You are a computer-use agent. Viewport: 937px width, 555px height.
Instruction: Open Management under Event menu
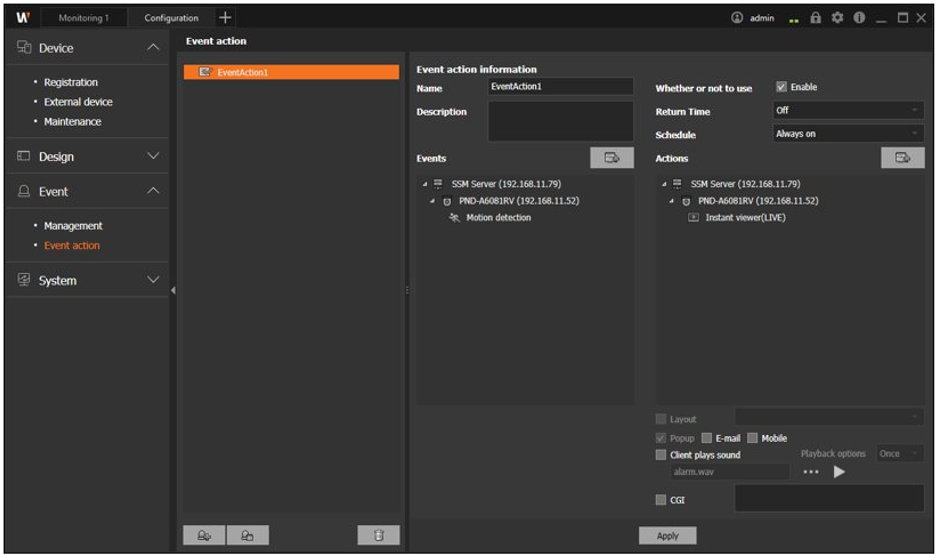tap(73, 226)
